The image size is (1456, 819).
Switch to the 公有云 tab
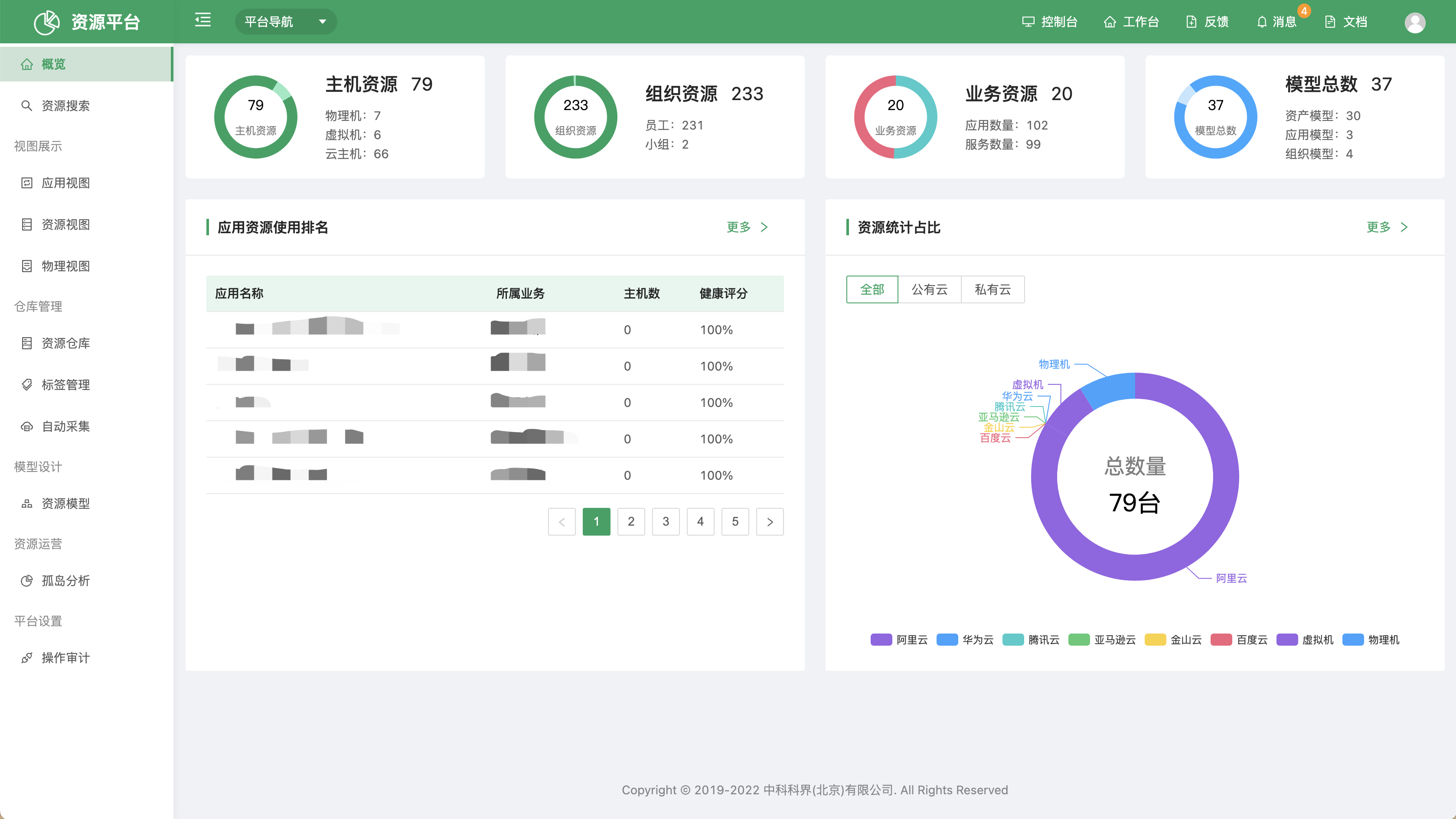[929, 289]
